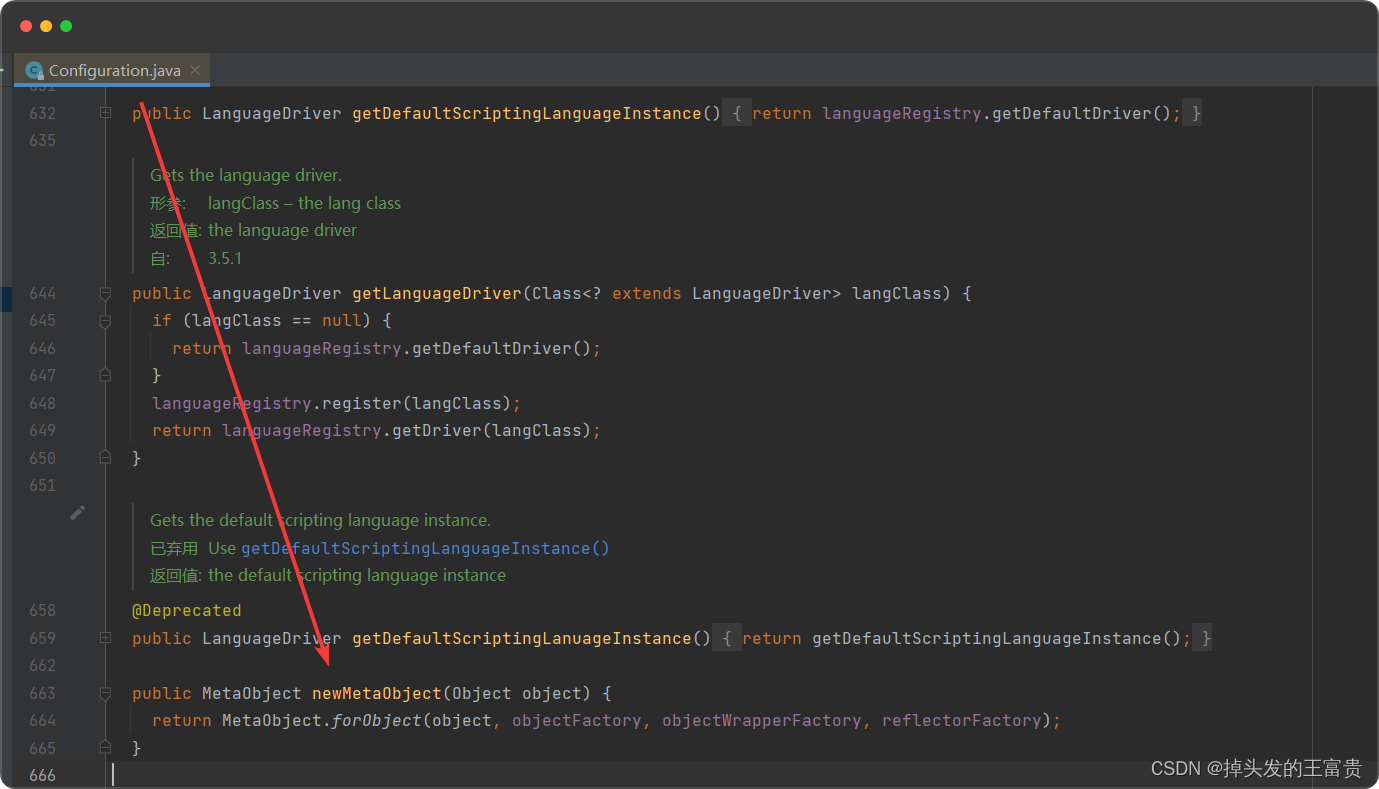Image resolution: width=1379 pixels, height=789 pixels.
Task: Click line number 635 in the gutter
Action: (x=43, y=140)
